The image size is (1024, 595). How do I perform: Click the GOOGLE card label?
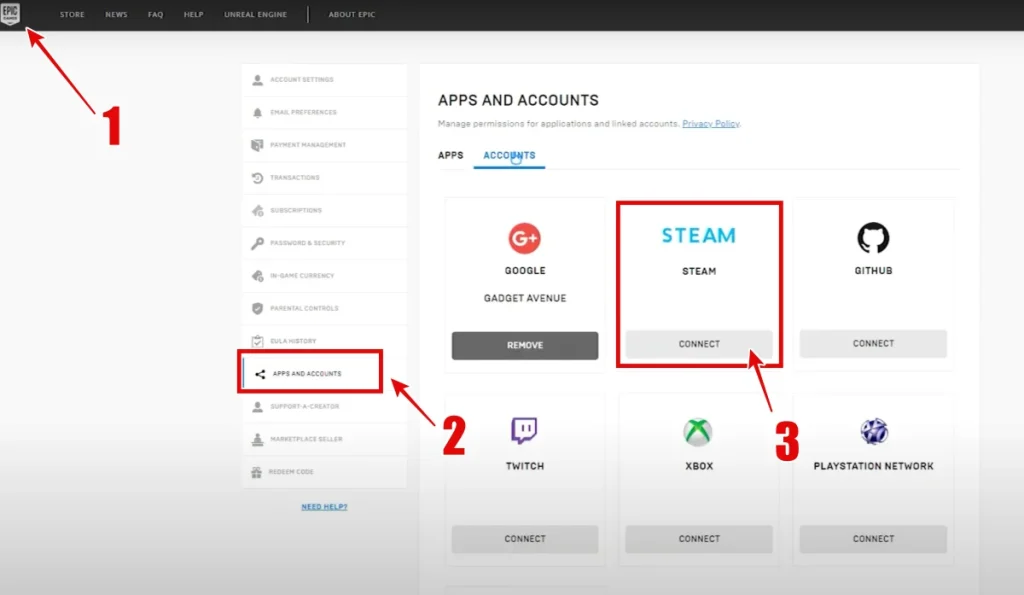[525, 270]
